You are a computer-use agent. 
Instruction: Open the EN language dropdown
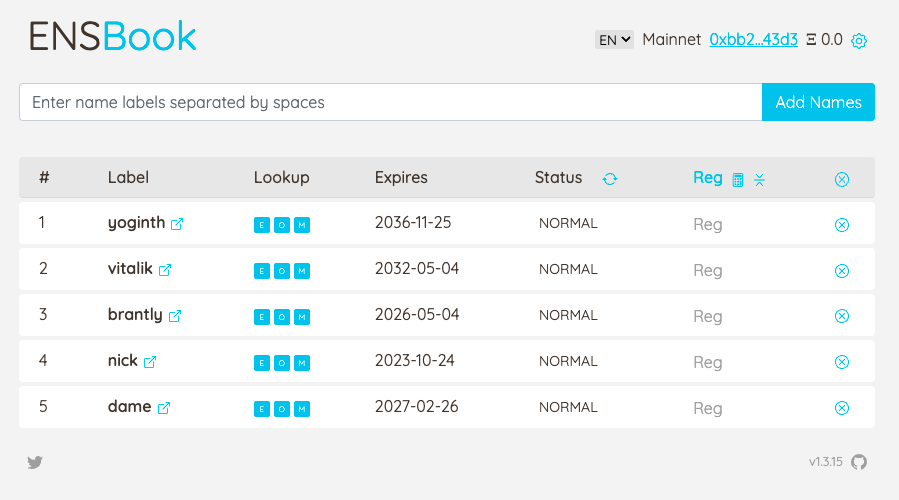614,40
